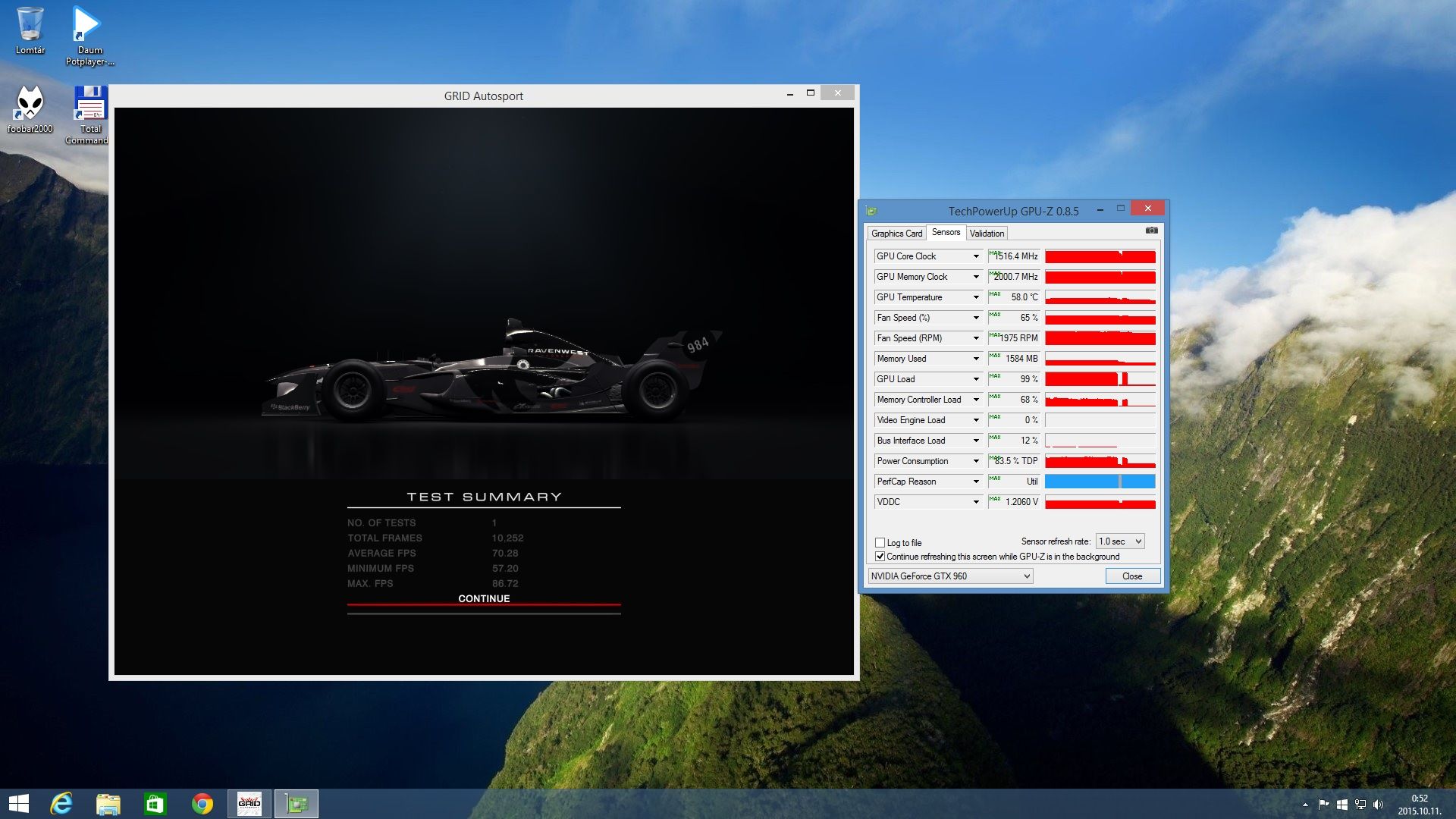1456x819 pixels.
Task: Click the Memory Controller Load graph
Action: [1100, 400]
